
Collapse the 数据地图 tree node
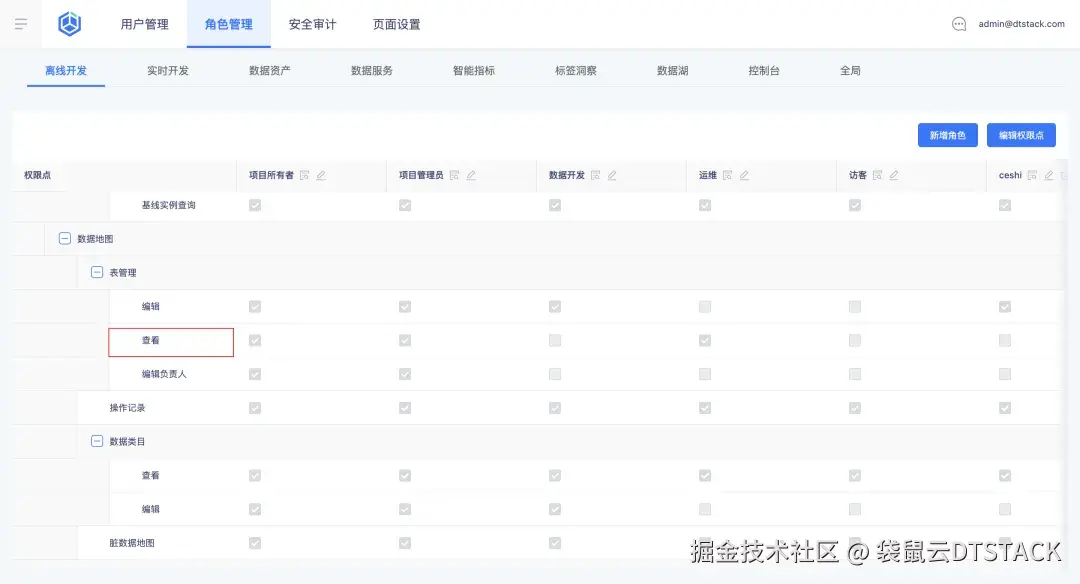(x=64, y=238)
